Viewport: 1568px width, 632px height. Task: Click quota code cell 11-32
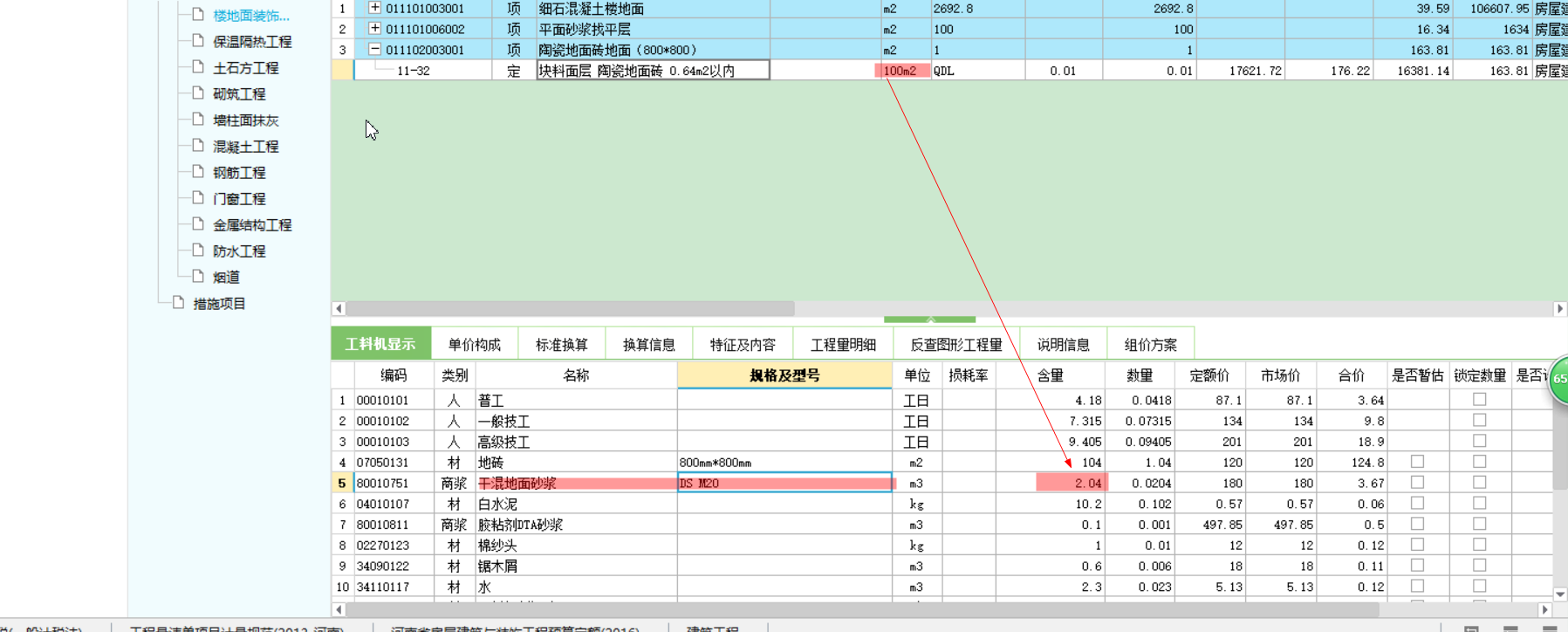tap(422, 71)
